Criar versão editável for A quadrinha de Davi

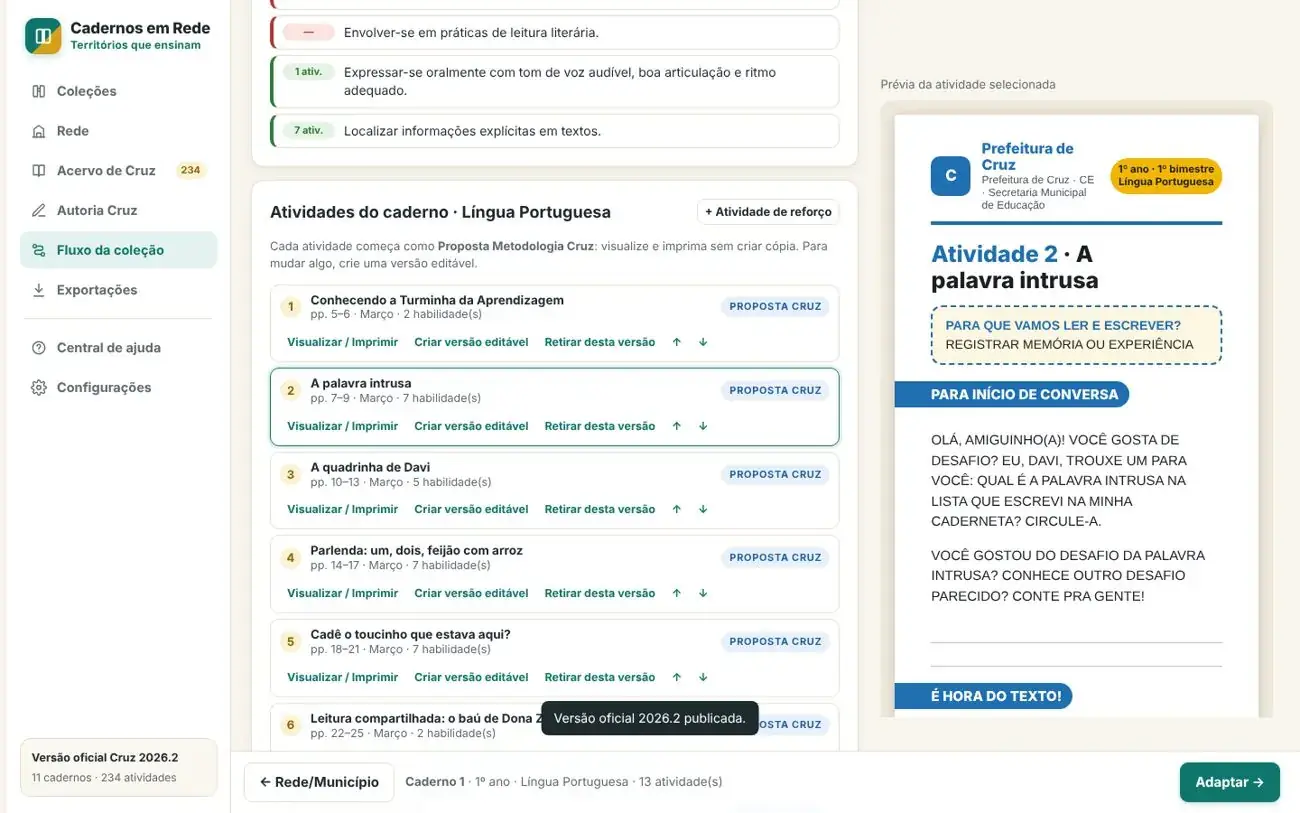click(471, 509)
